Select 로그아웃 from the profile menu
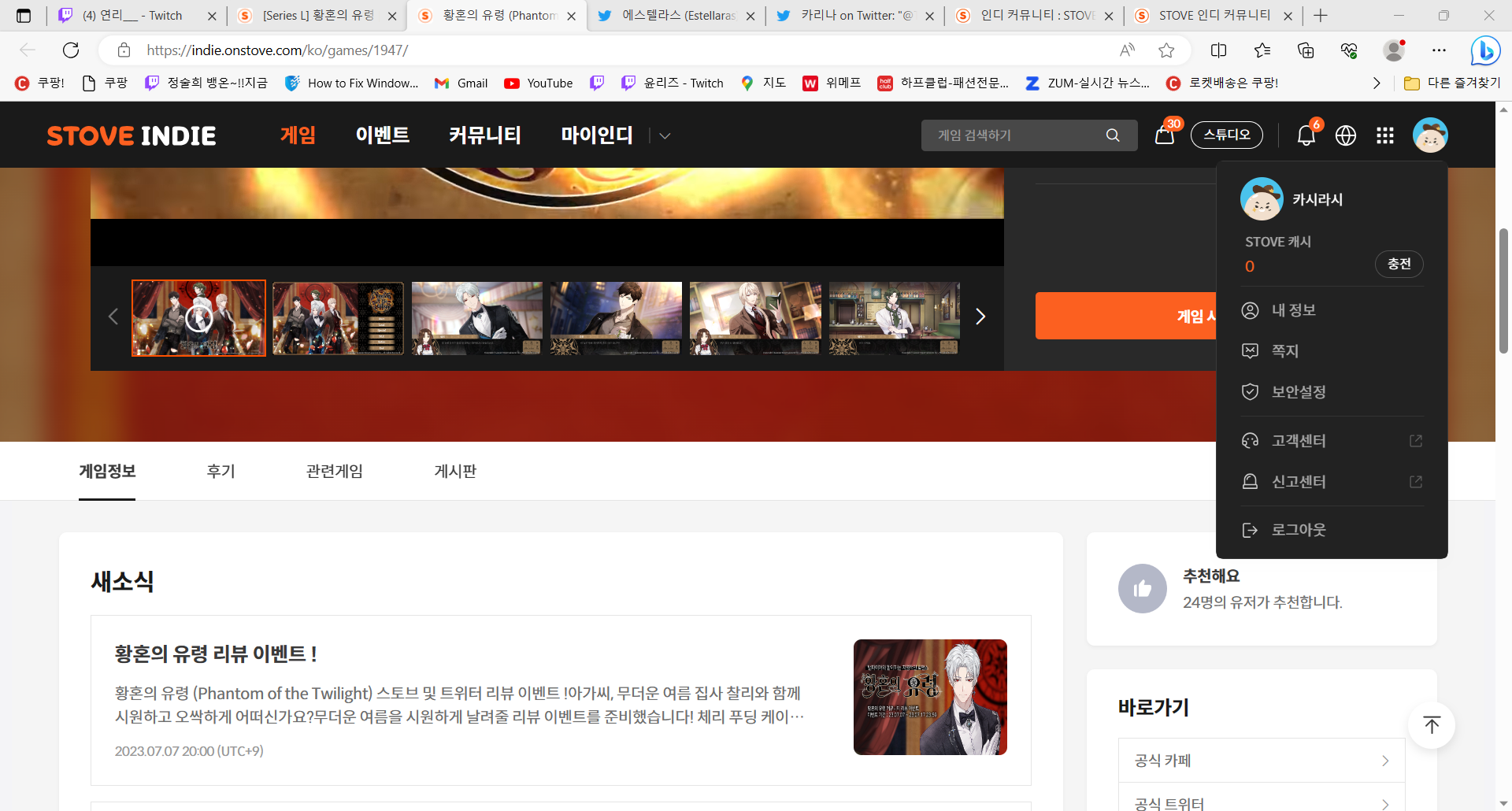 (1299, 530)
